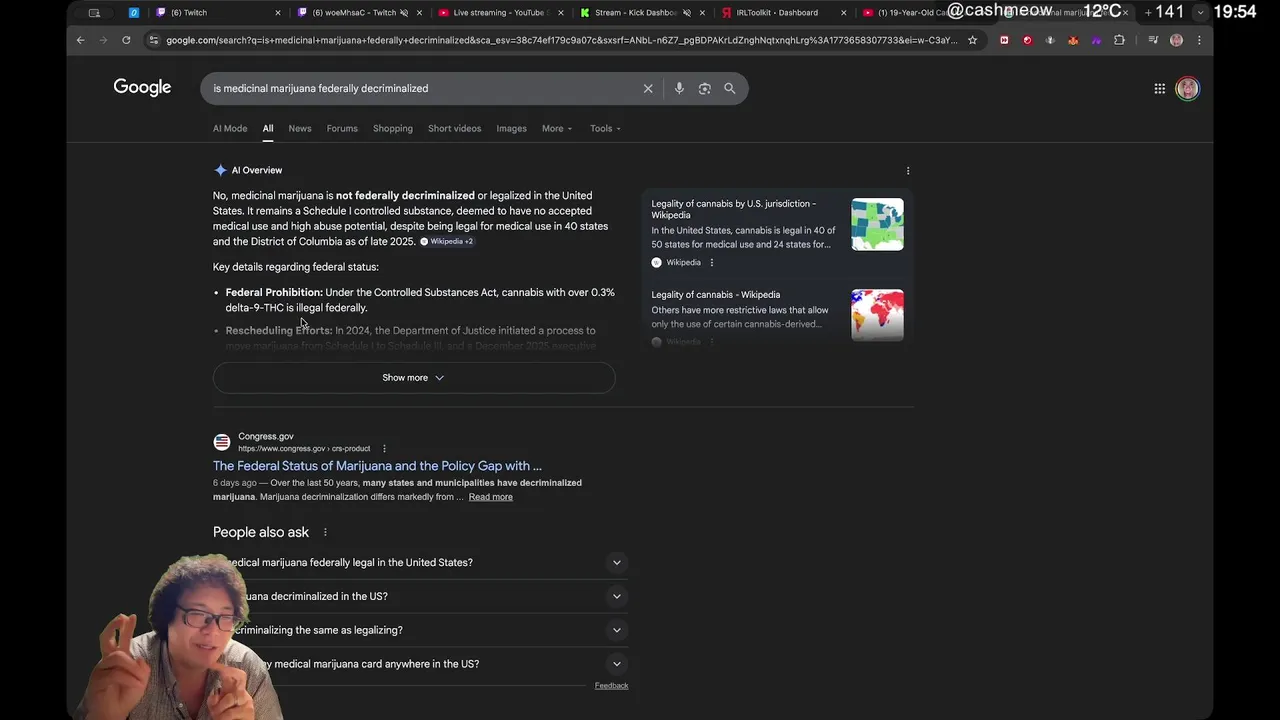Mute the woeMhsaC Twitch tab audio

coord(404,13)
